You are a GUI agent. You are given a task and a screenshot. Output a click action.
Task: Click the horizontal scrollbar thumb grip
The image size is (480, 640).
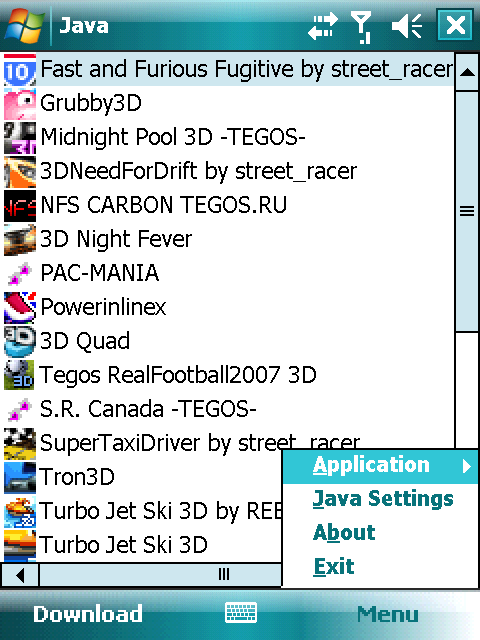coord(224,575)
